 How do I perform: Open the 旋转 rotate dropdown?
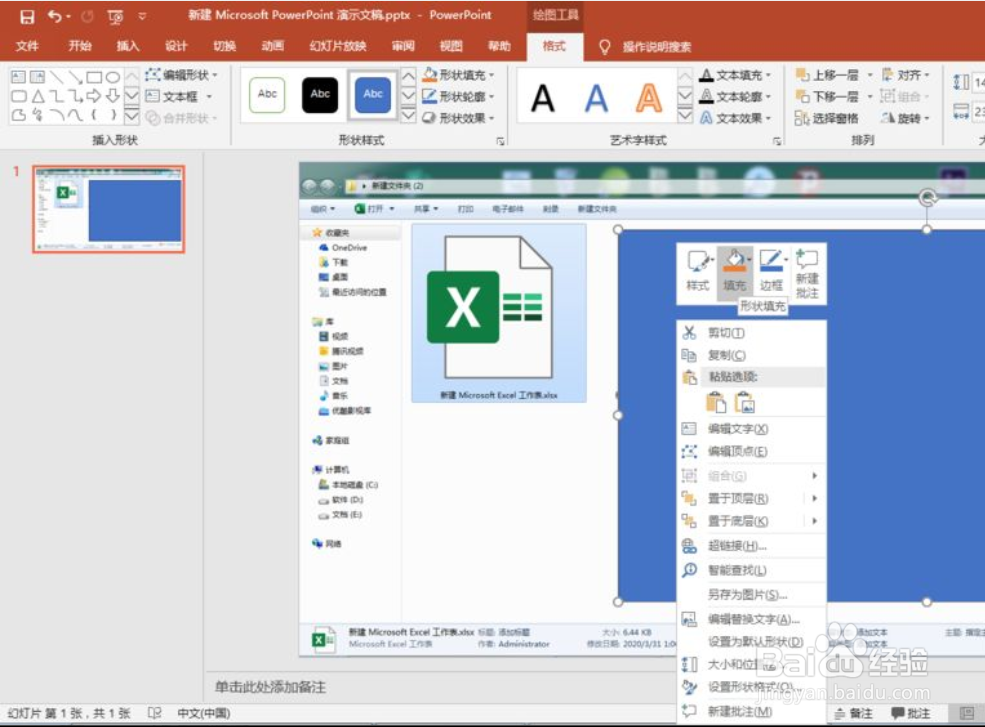click(x=905, y=118)
